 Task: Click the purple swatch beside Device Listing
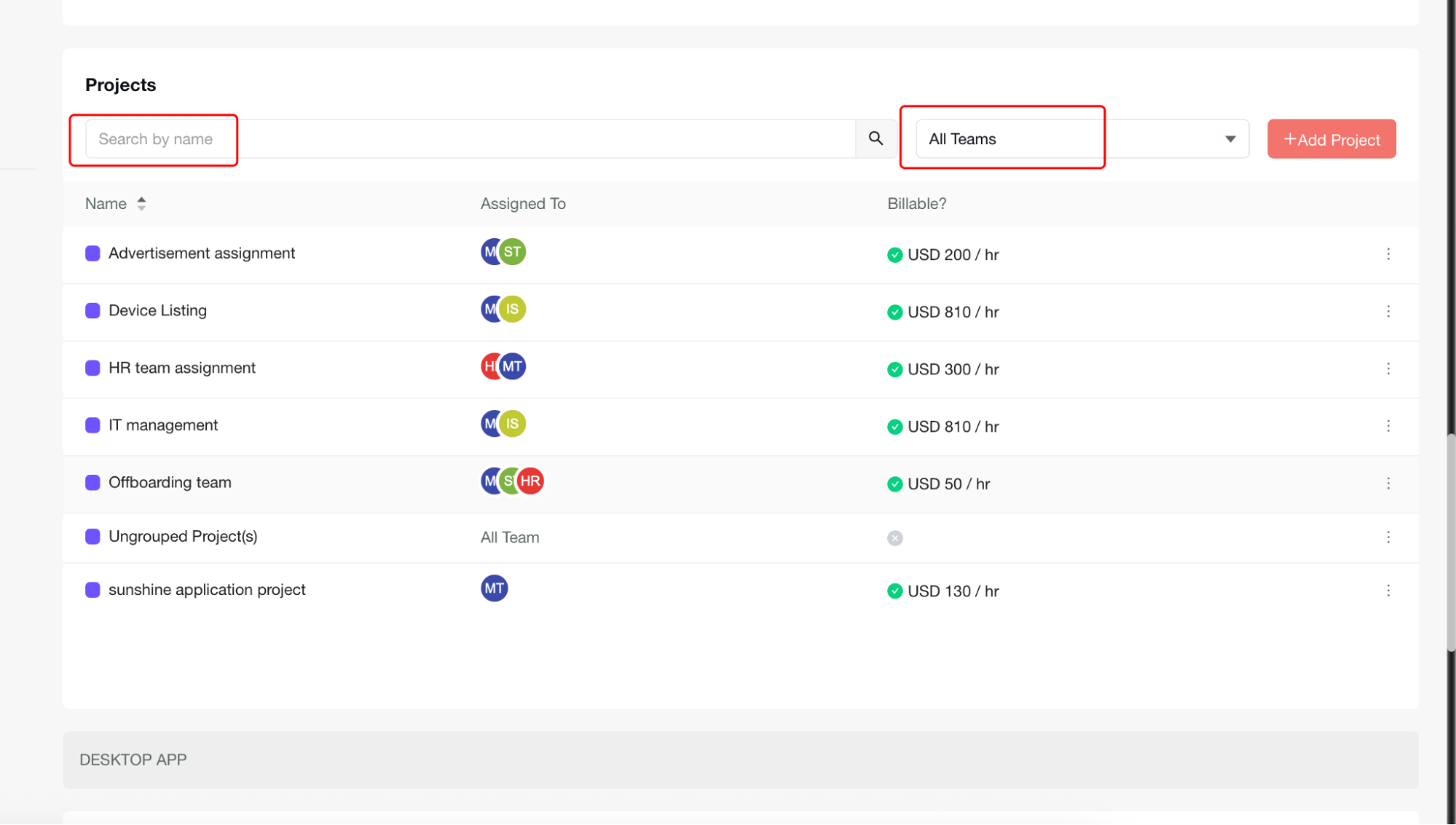click(93, 311)
